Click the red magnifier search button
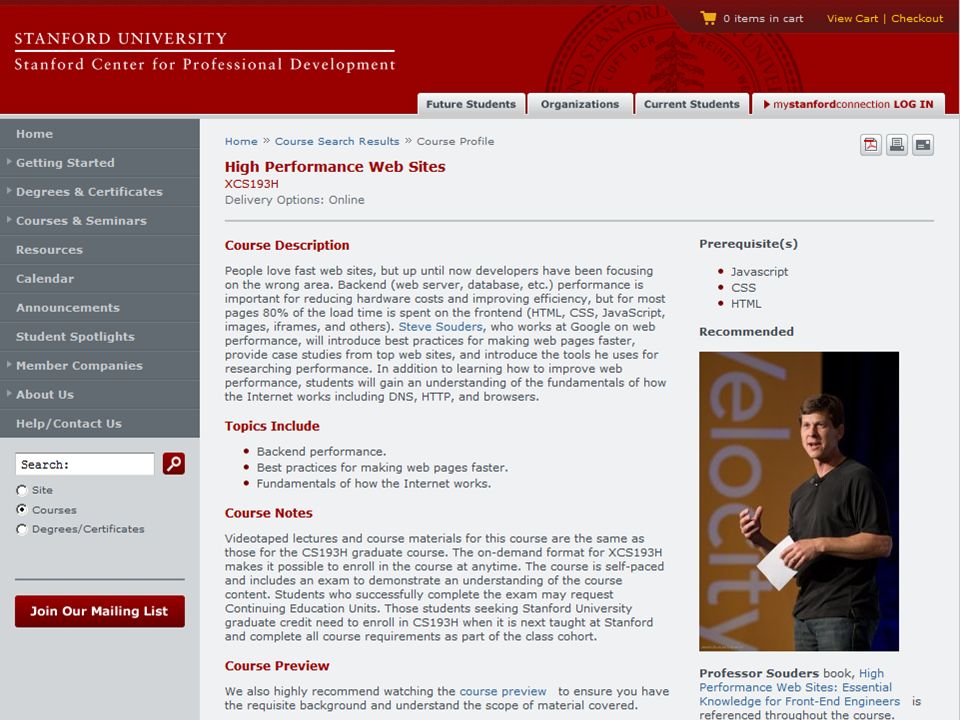Image resolution: width=960 pixels, height=720 pixels. coord(174,463)
